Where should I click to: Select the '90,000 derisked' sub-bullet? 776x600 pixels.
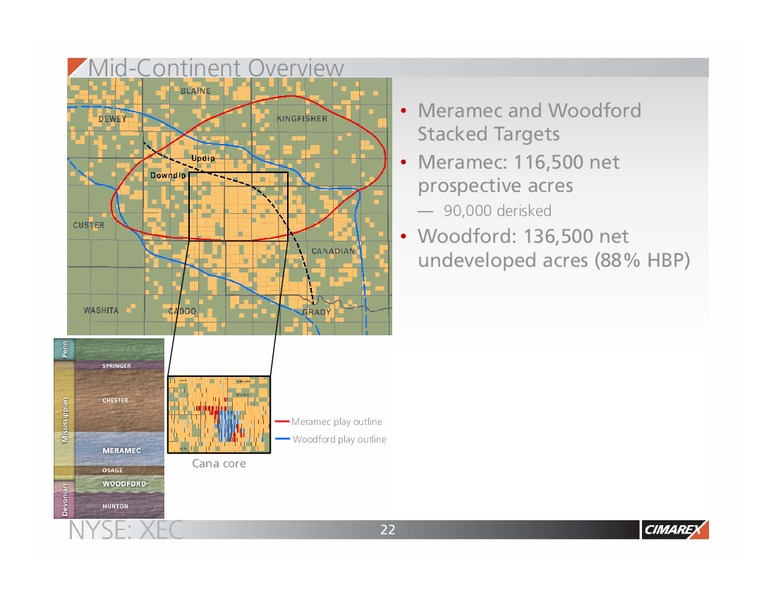point(497,211)
